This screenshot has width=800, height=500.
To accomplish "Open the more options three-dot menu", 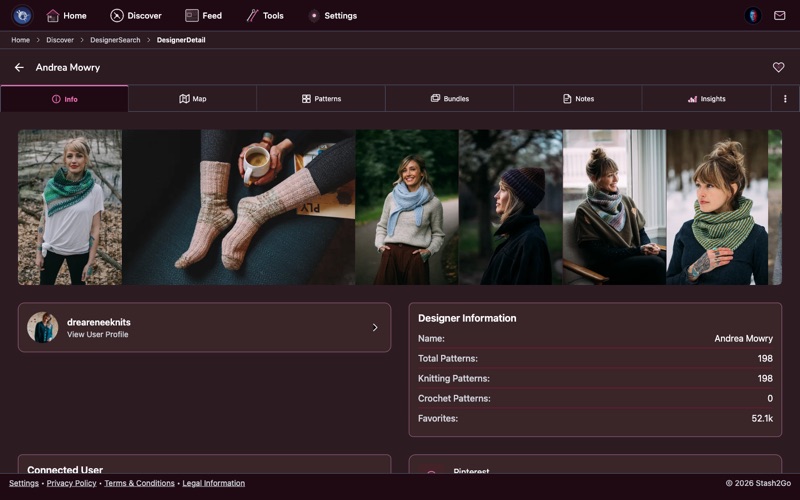I will tap(785, 99).
